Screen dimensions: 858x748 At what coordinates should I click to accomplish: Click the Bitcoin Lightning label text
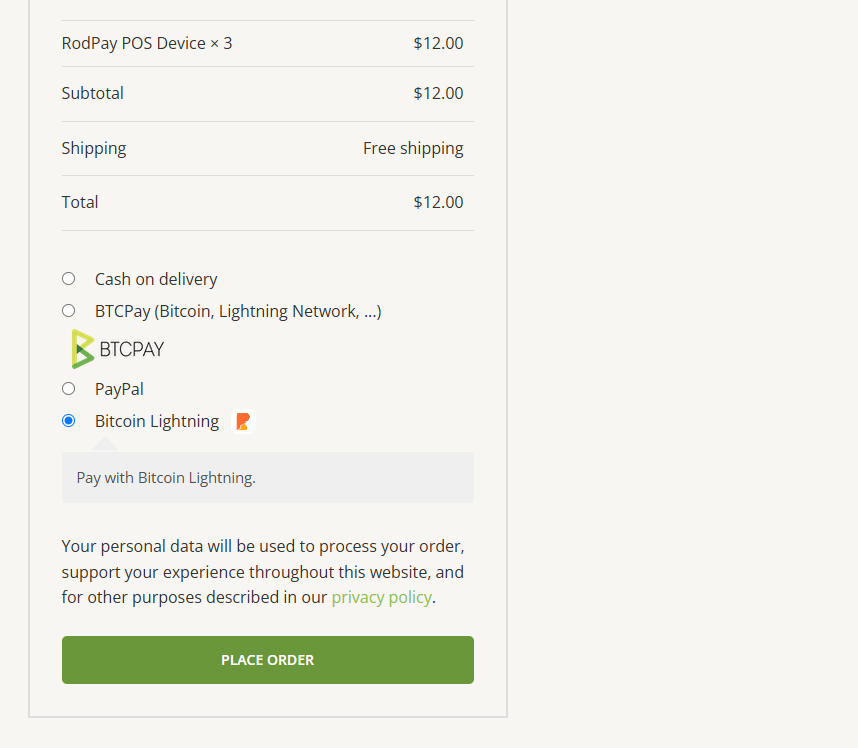point(157,421)
